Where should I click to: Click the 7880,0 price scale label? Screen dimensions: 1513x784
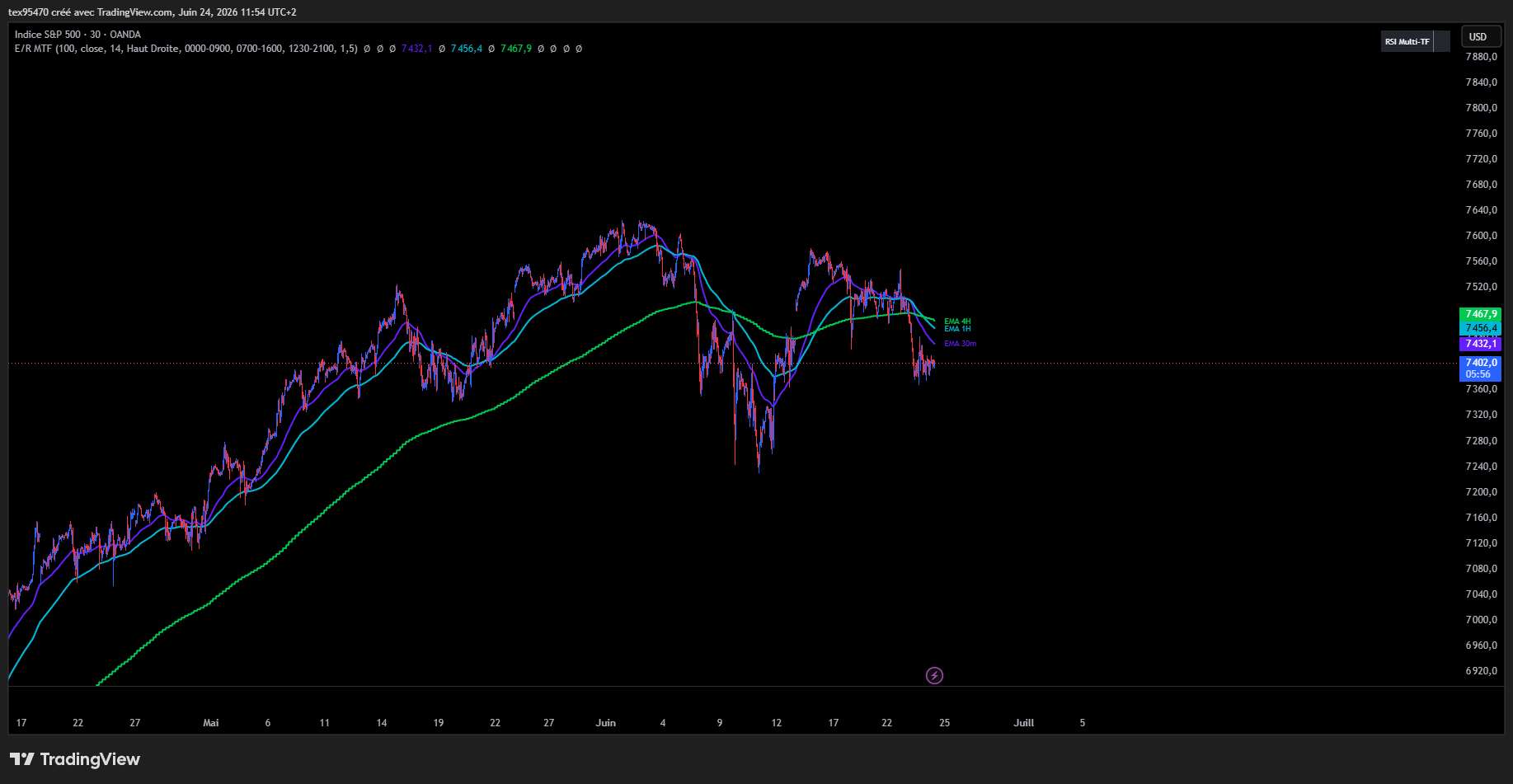pyautogui.click(x=1481, y=57)
